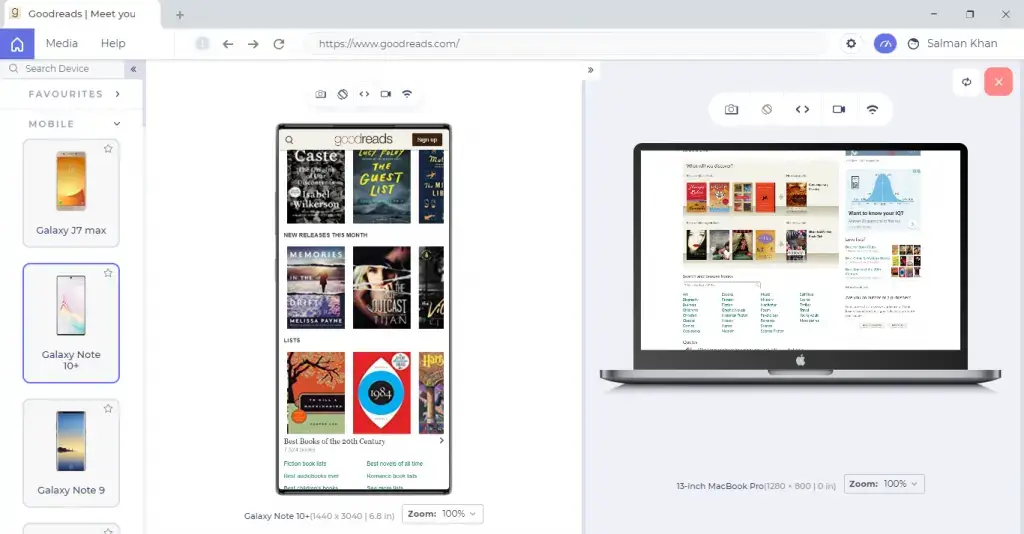The width and height of the screenshot is (1024, 534).
Task: Click the home icon in the top-left
Action: pos(17,44)
